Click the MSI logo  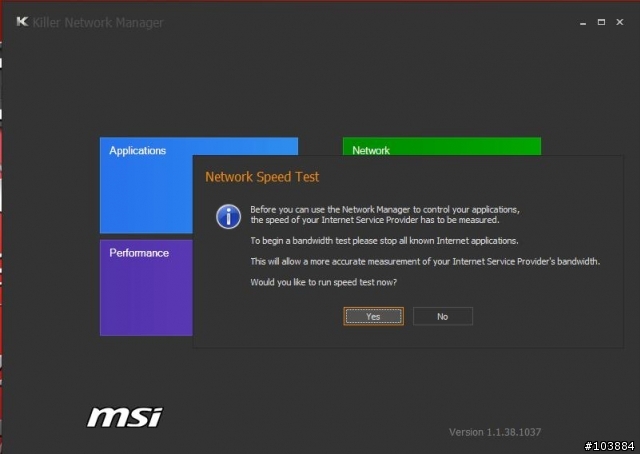[124, 417]
